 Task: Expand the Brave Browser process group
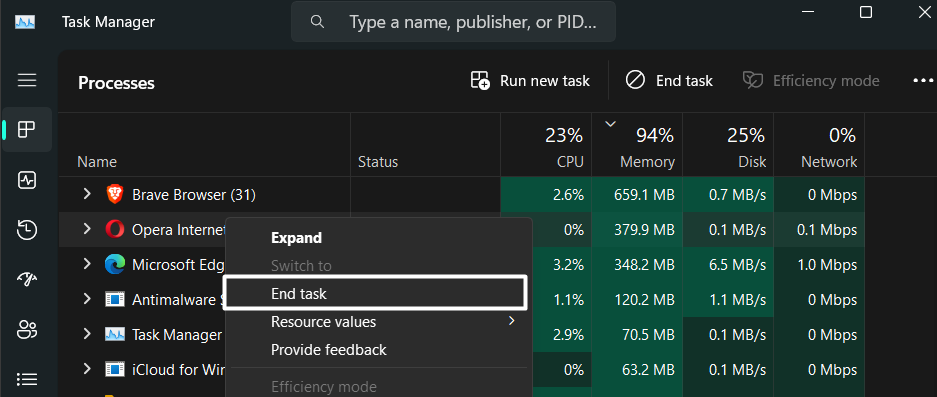click(87, 194)
